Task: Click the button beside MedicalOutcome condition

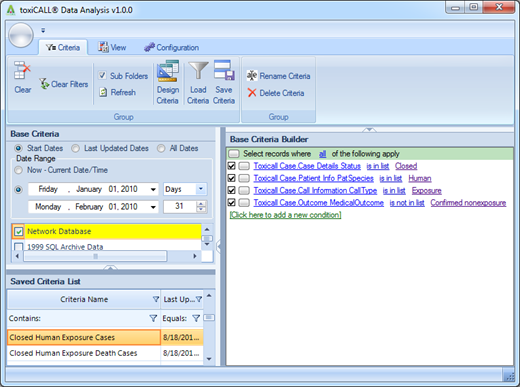Action: tap(244, 203)
